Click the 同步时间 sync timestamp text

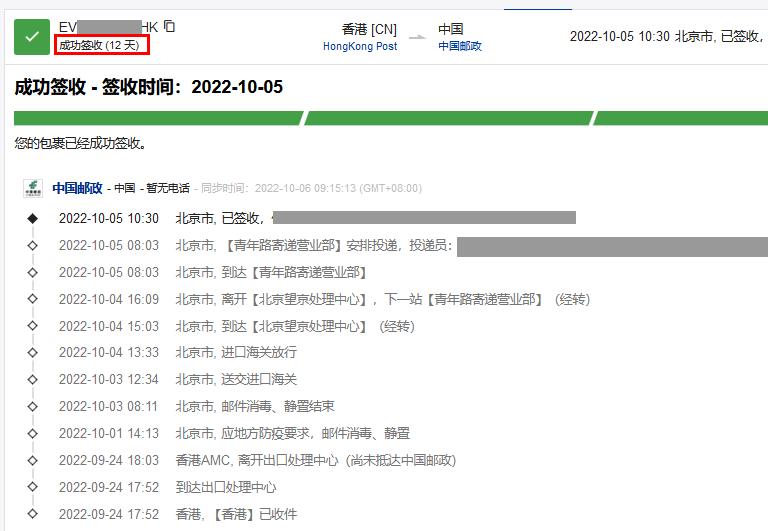(x=311, y=188)
